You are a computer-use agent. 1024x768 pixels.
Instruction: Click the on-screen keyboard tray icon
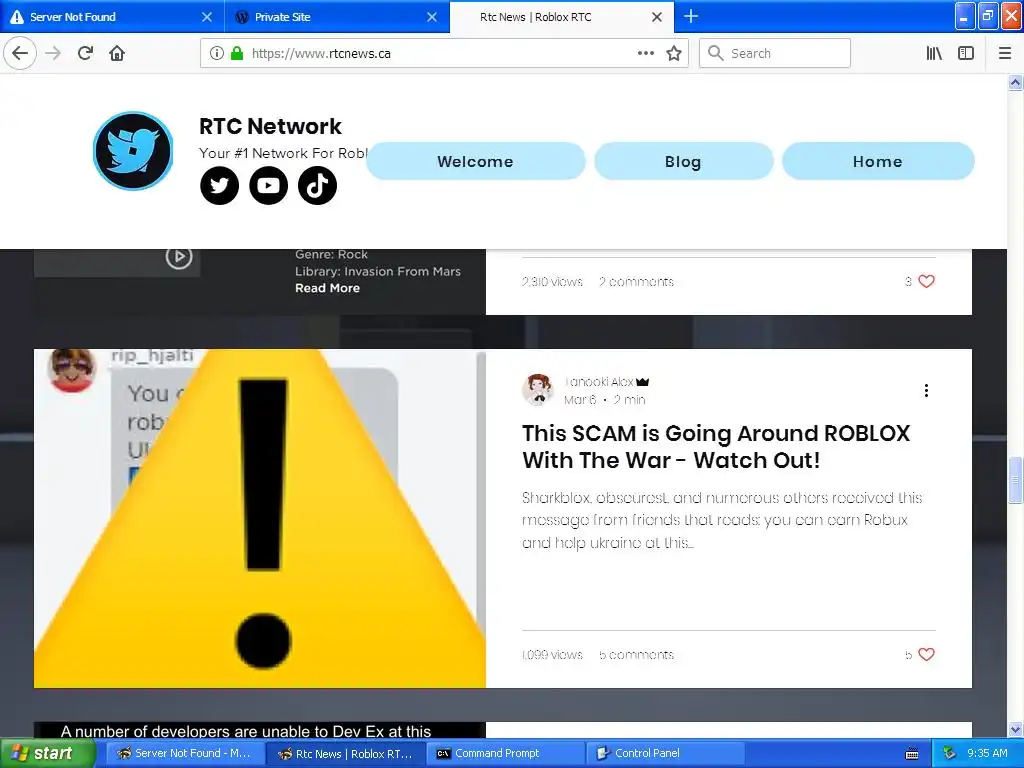click(x=912, y=754)
